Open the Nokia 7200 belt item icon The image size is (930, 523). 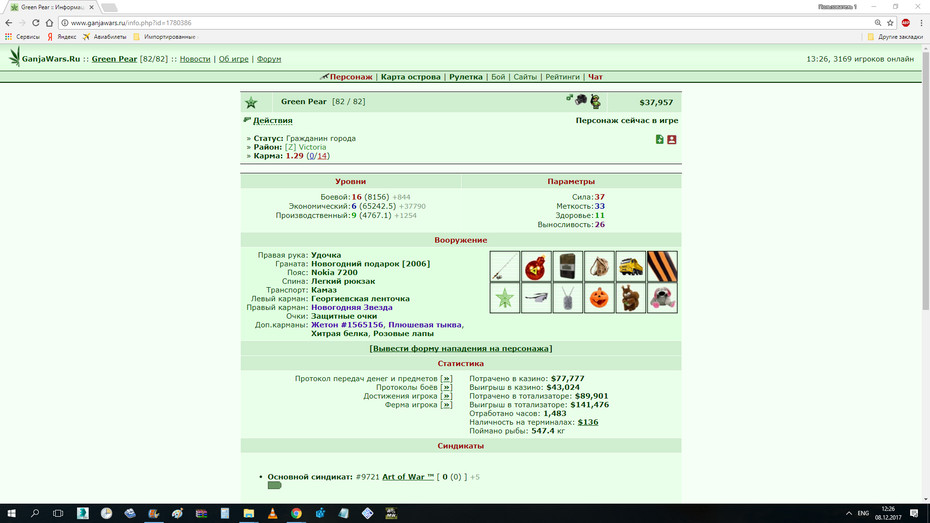568,266
